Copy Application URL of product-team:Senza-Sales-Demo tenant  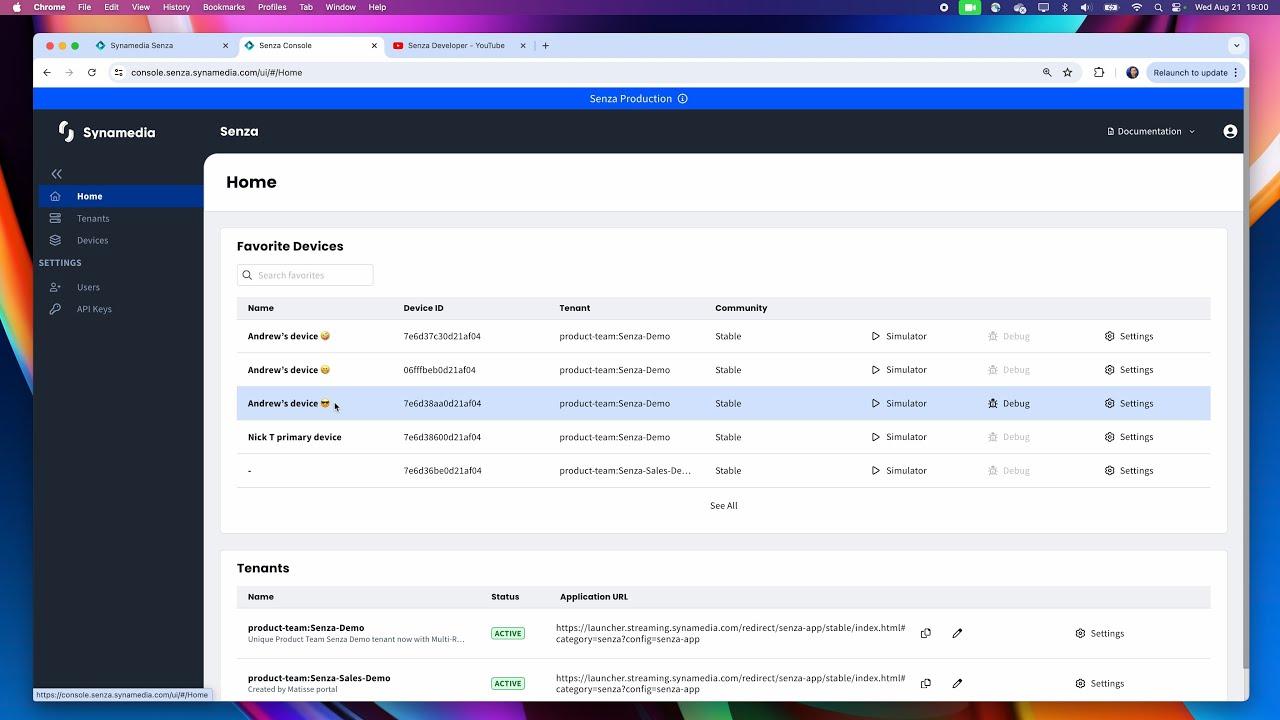pos(926,683)
